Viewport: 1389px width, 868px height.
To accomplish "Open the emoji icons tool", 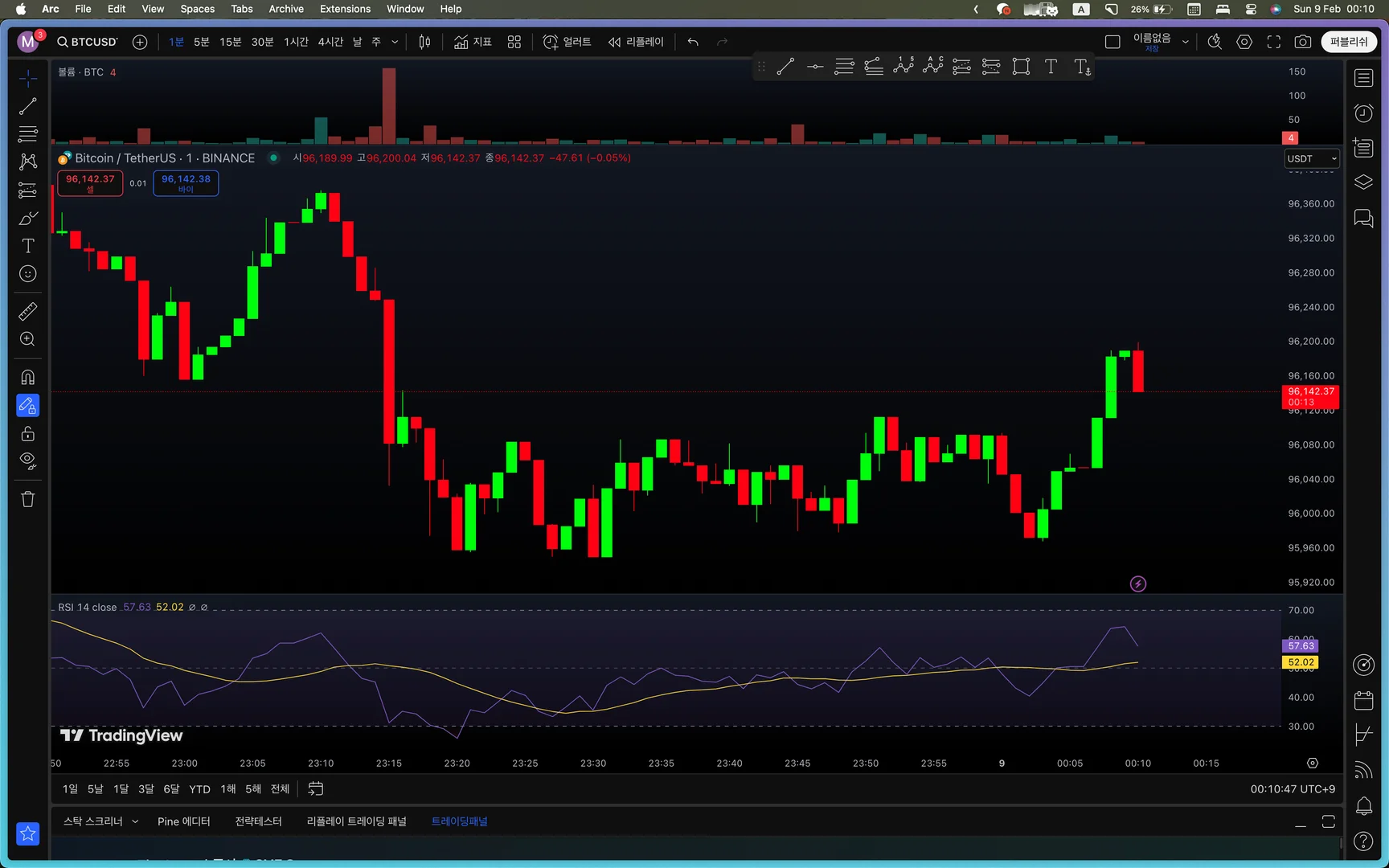I will coord(27,274).
